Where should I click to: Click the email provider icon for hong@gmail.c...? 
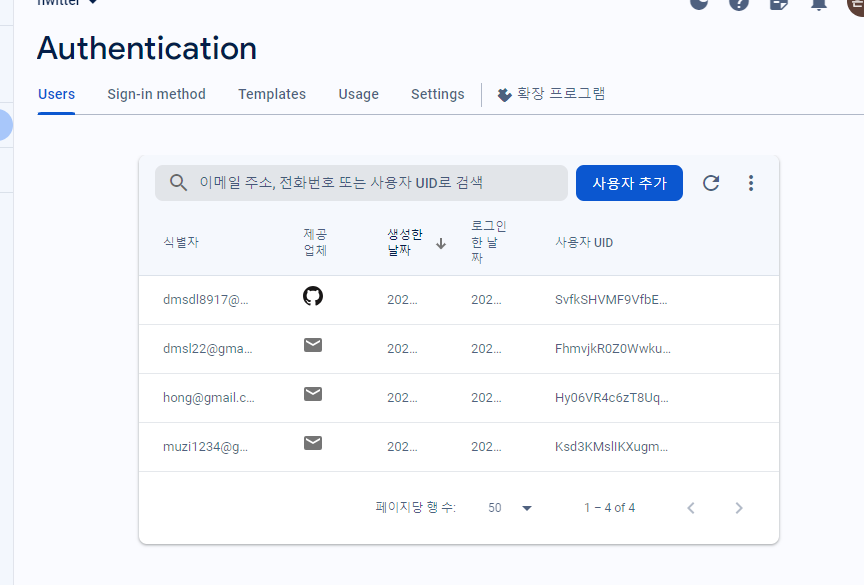[313, 394]
